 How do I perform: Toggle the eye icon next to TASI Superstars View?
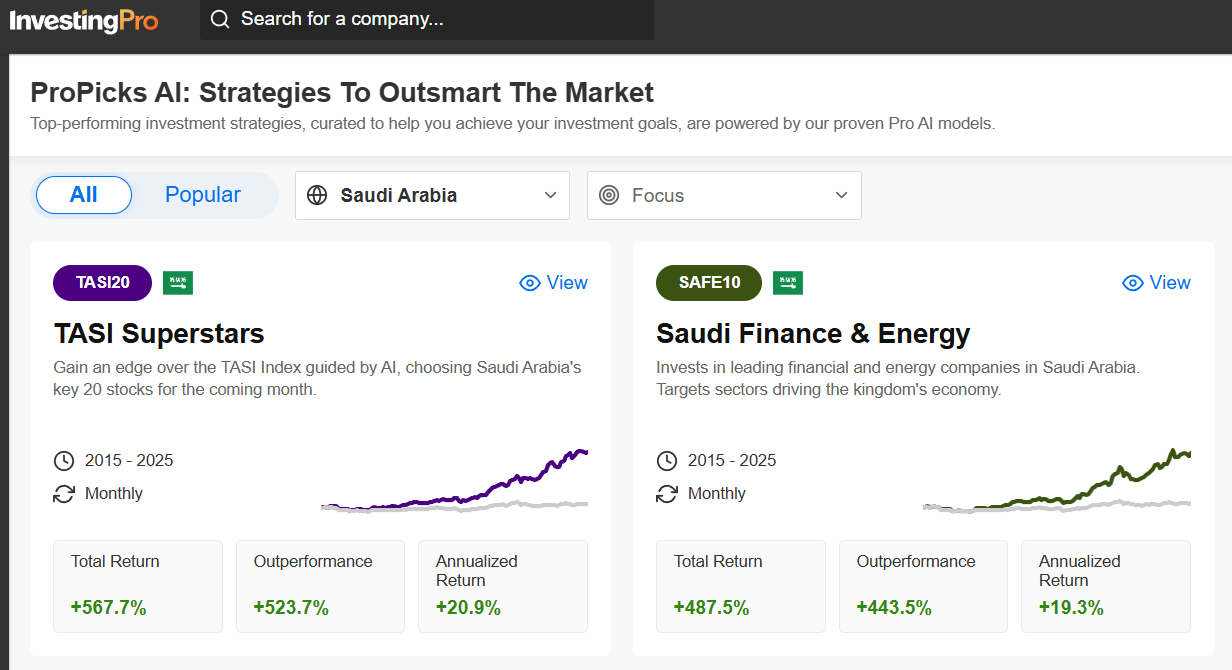pos(529,283)
